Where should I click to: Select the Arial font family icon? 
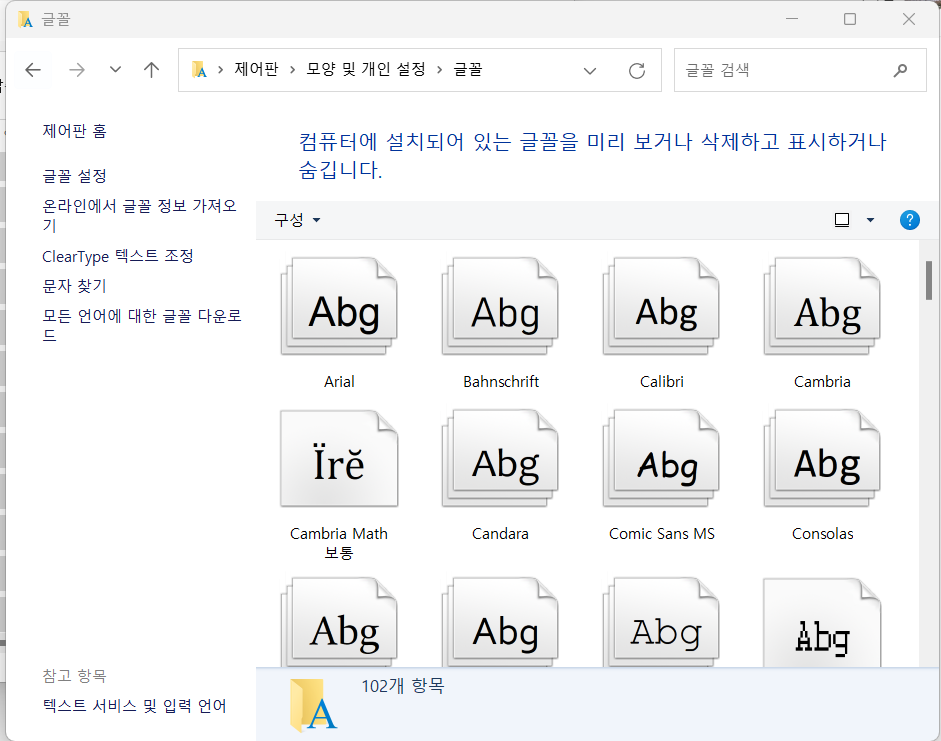coord(339,306)
